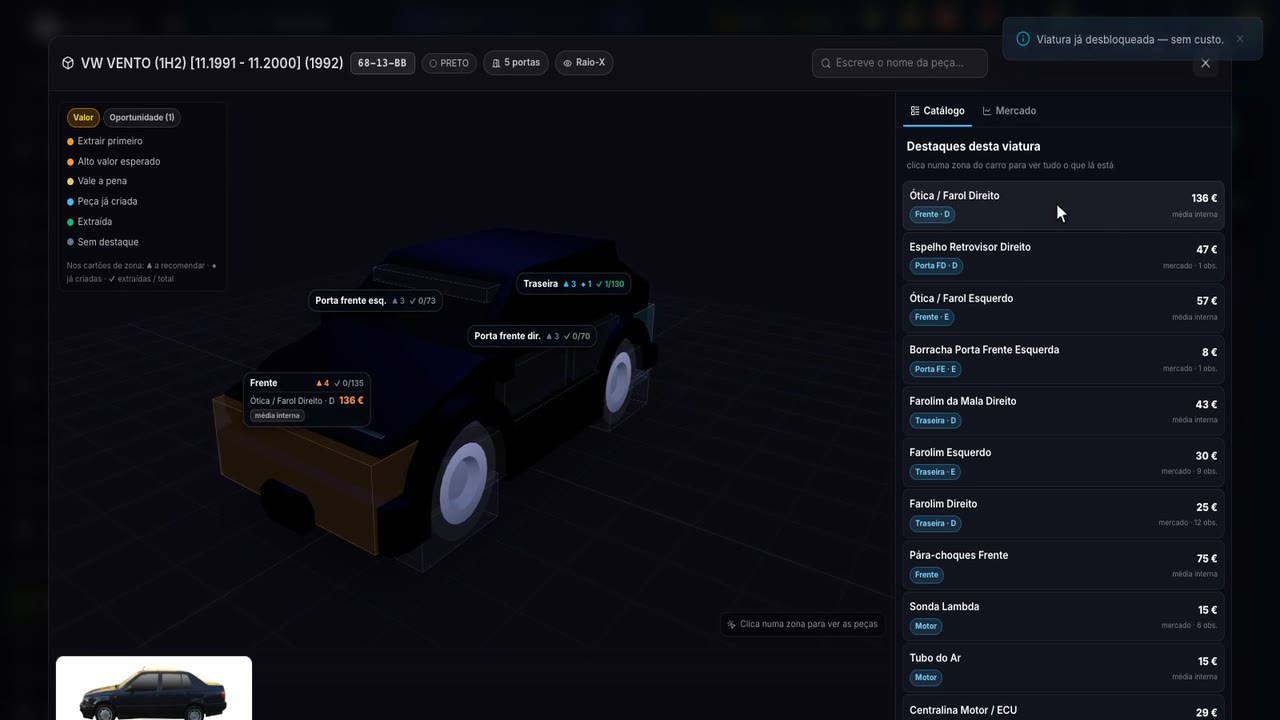Select Farolim Esquerdo item

tap(1063, 462)
